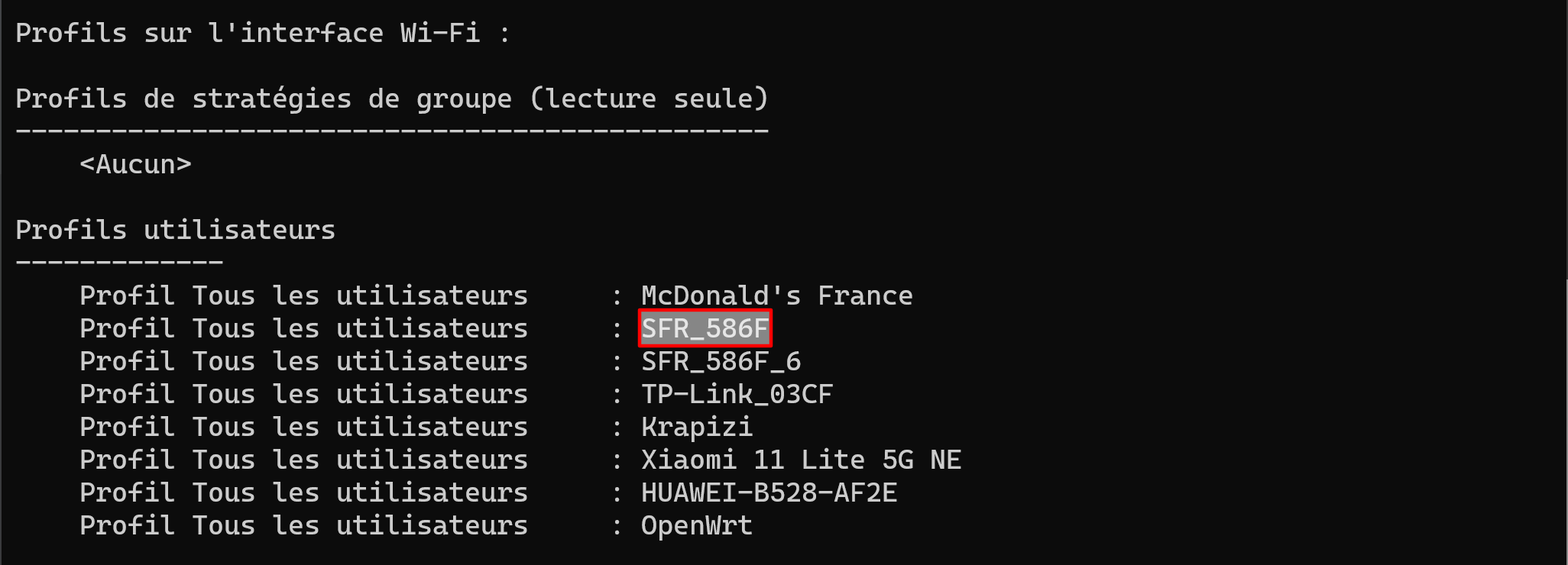The height and width of the screenshot is (565, 1568).
Task: Click the Profils de stratégies de groupe heading
Action: point(391,98)
